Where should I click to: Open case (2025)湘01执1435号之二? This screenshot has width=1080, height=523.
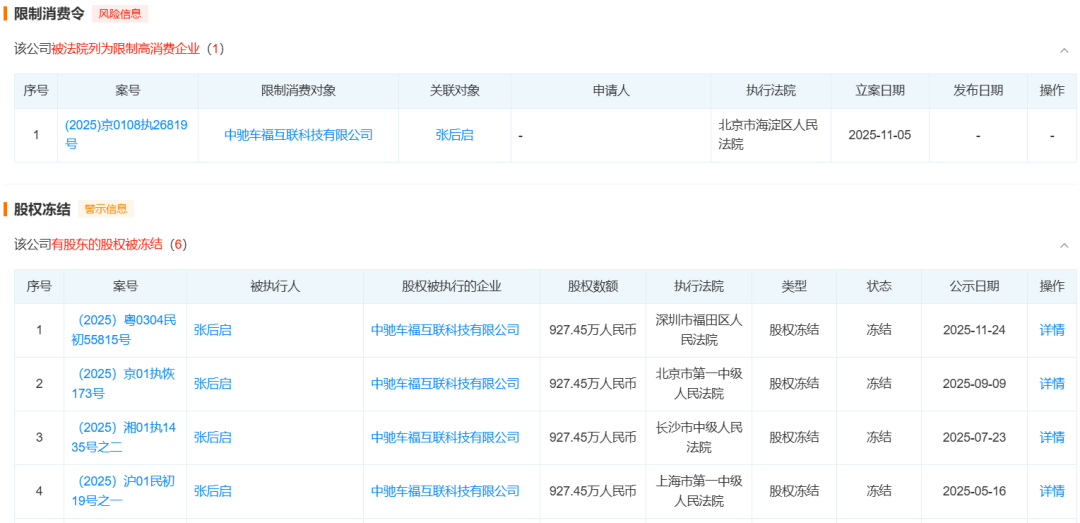point(124,438)
